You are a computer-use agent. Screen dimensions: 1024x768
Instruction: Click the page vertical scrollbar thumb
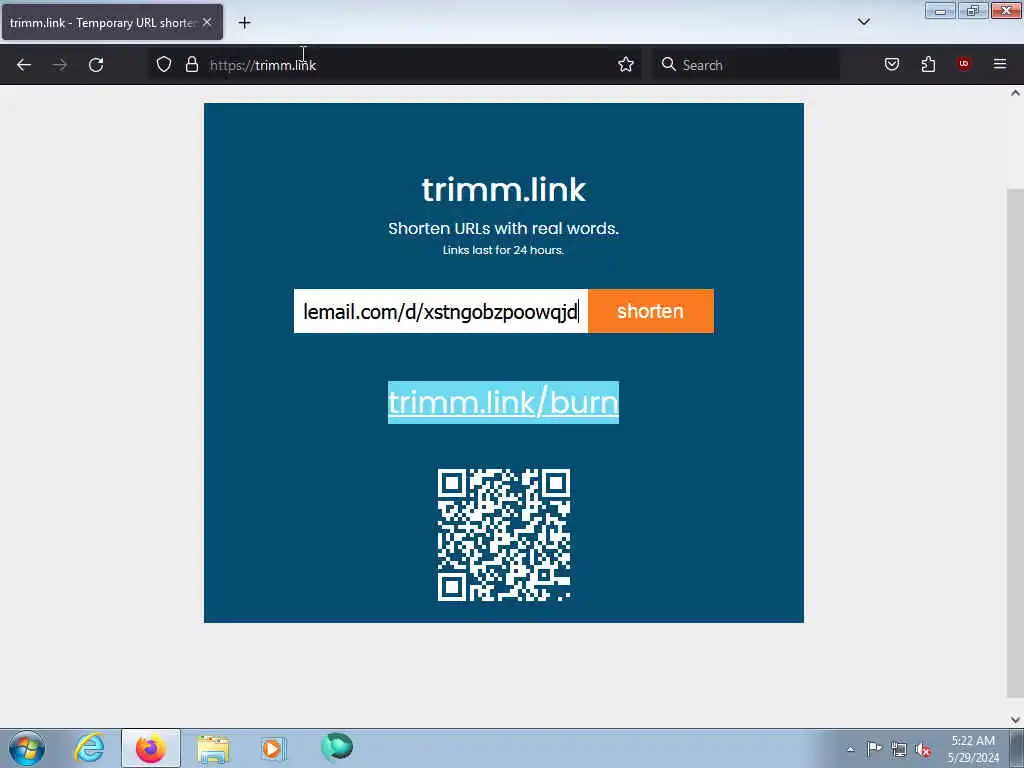[x=1015, y=443]
